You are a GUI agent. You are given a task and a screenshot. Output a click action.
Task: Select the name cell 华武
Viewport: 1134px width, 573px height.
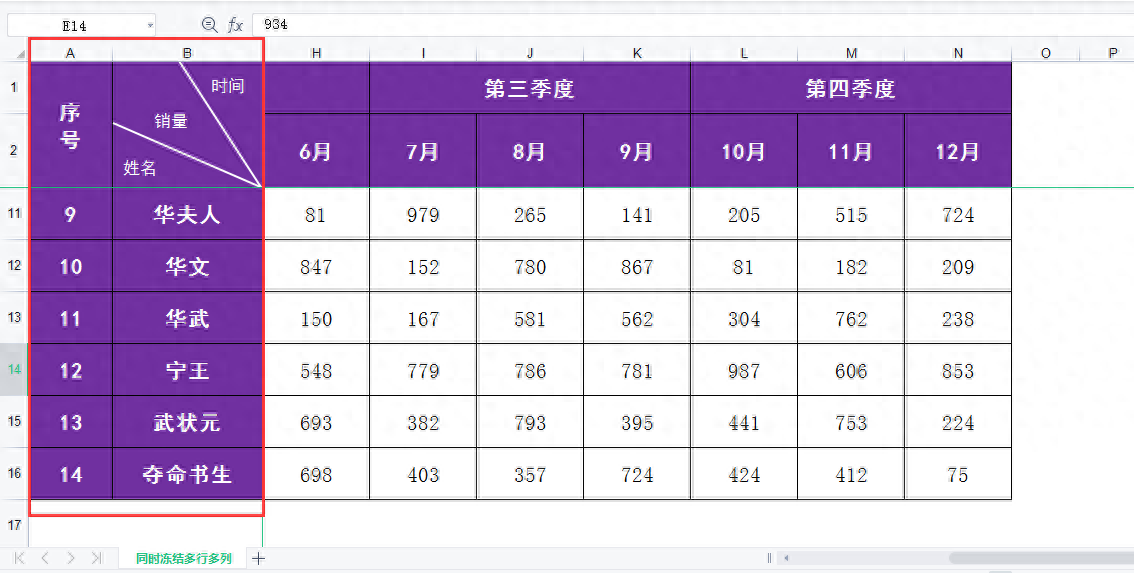187,318
